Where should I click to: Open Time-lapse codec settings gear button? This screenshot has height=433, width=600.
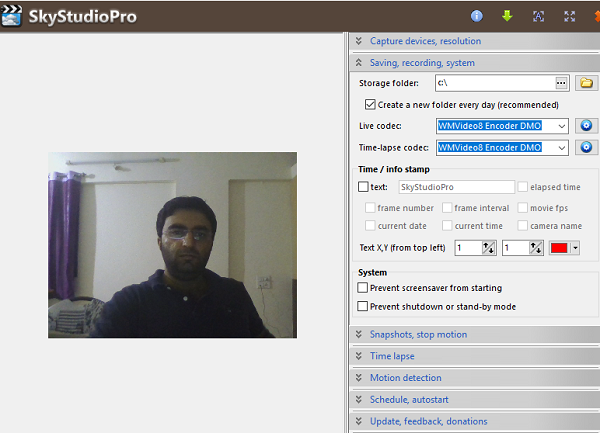(587, 148)
